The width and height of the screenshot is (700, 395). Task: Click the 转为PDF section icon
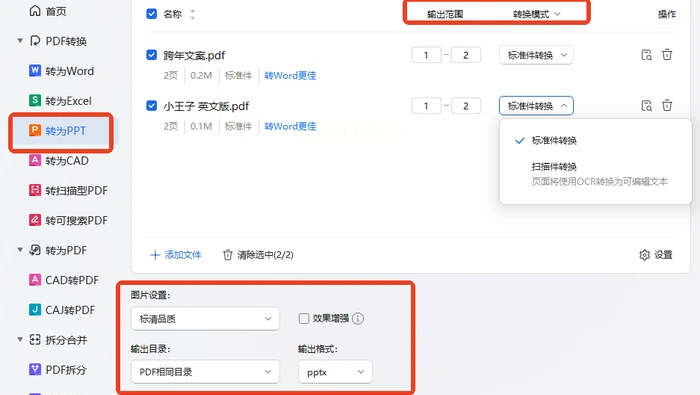[35, 250]
